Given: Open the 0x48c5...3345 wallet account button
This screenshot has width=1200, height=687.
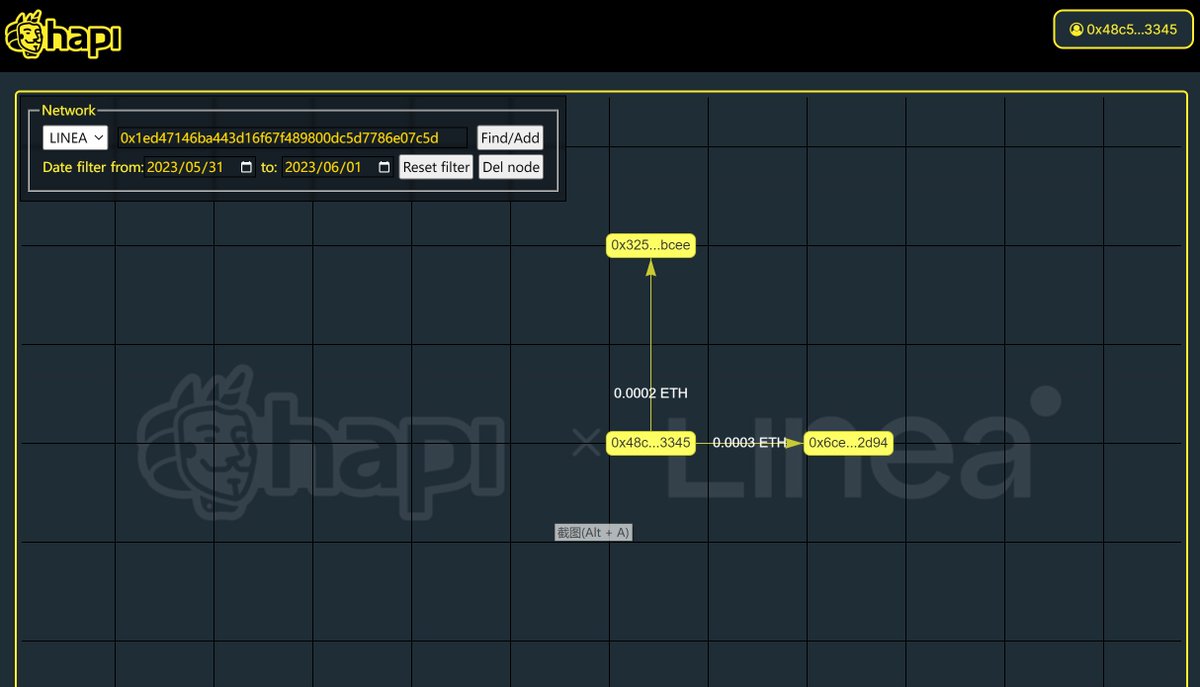Looking at the screenshot, I should 1123,29.
